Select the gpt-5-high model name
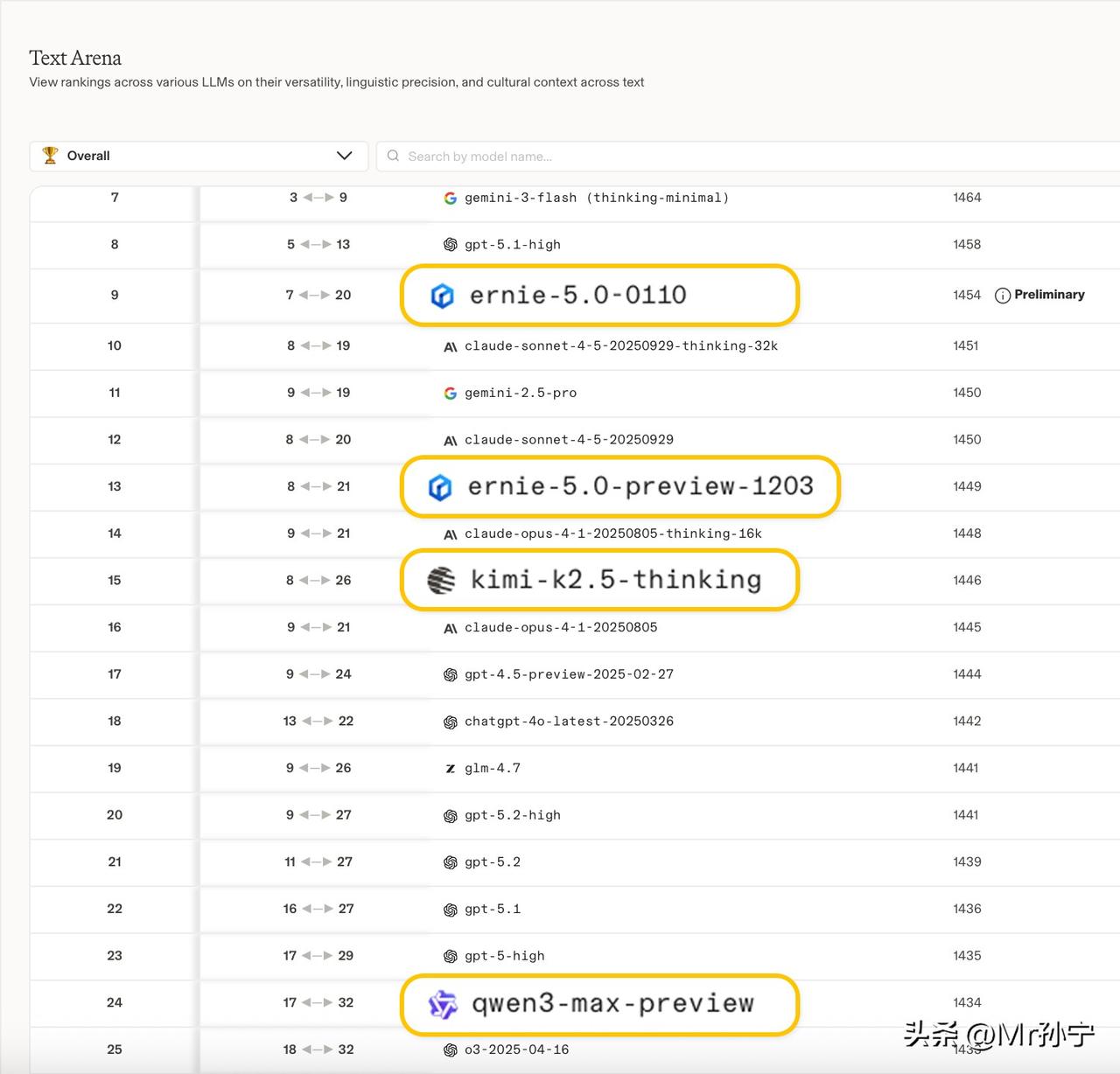This screenshot has height=1074, width=1120. [x=505, y=956]
